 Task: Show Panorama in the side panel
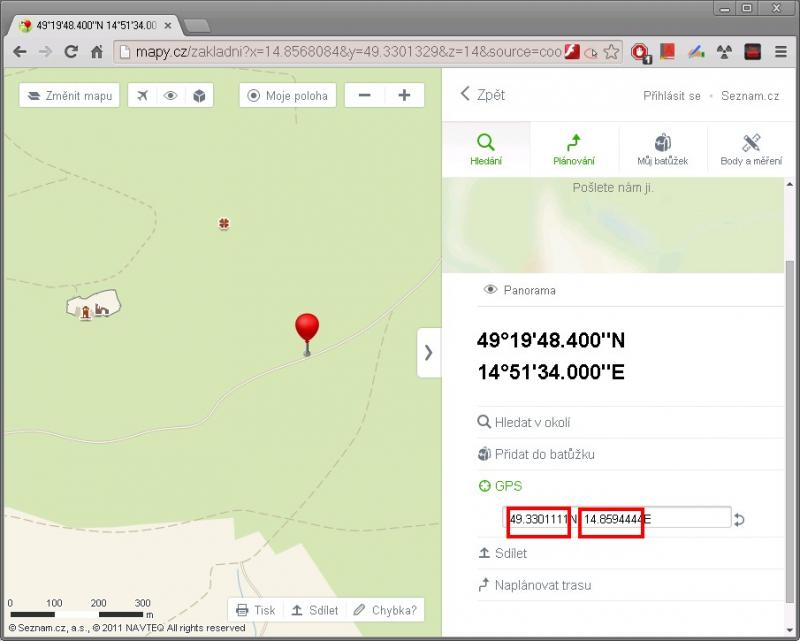point(520,290)
